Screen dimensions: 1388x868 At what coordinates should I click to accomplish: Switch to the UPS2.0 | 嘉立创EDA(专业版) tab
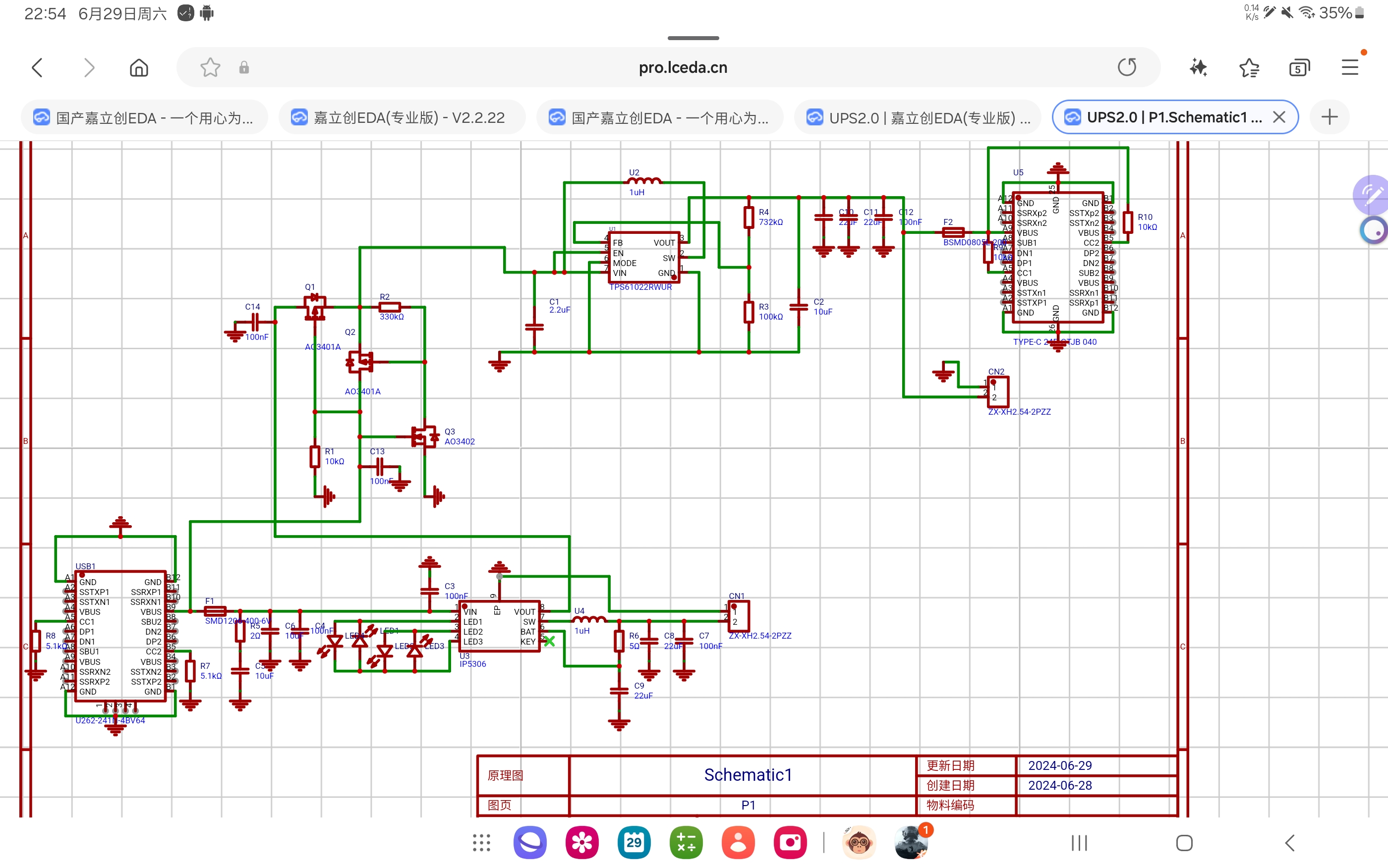(917, 118)
